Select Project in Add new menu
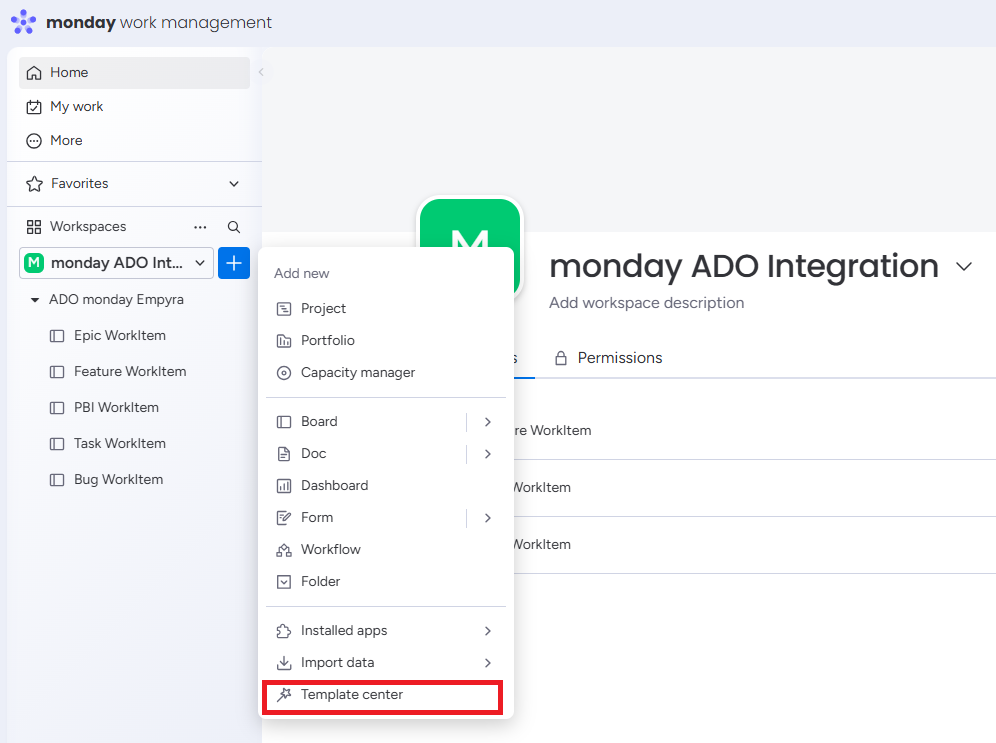 (386, 309)
